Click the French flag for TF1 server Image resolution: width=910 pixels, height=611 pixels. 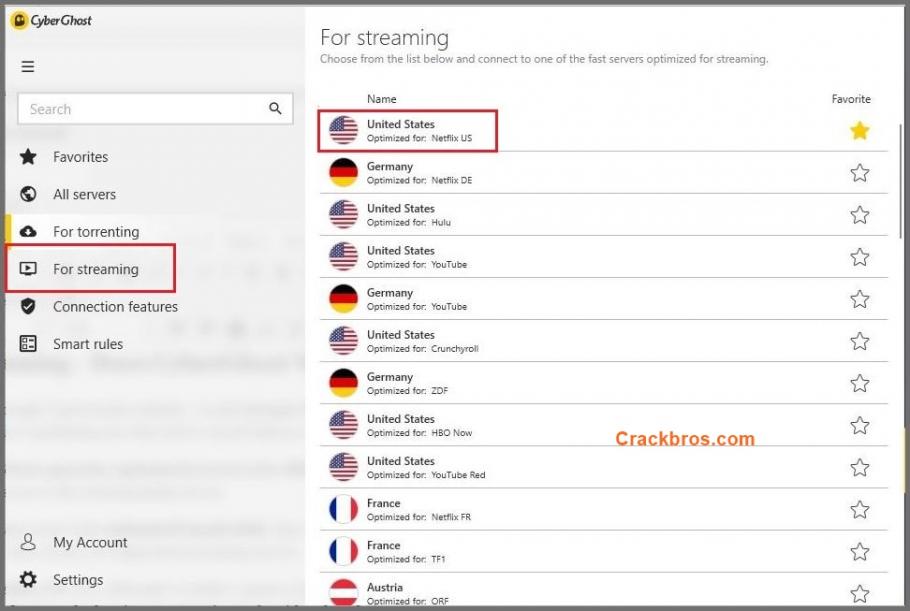pos(344,551)
